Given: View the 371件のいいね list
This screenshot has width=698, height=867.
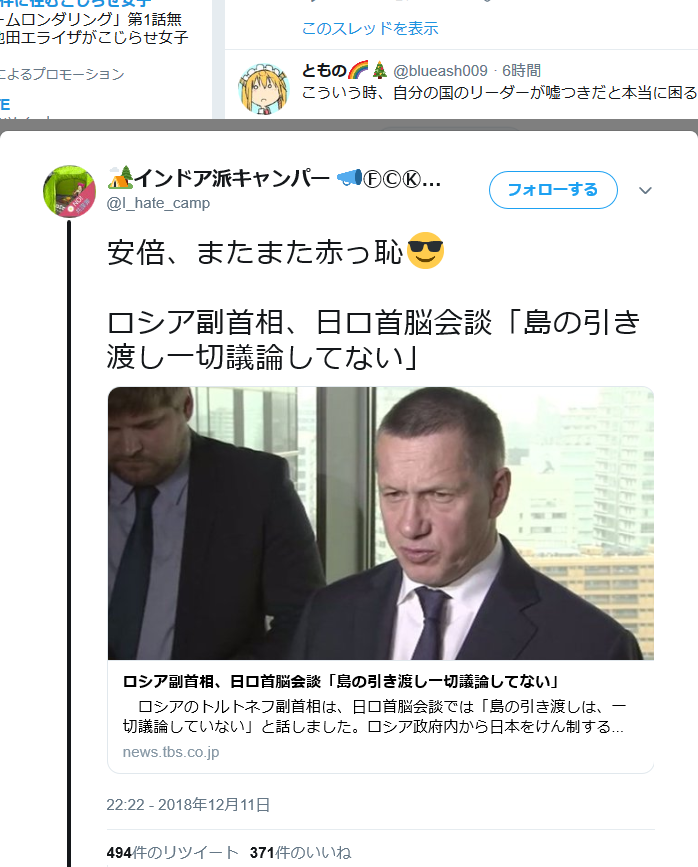Looking at the screenshot, I should point(300,853).
